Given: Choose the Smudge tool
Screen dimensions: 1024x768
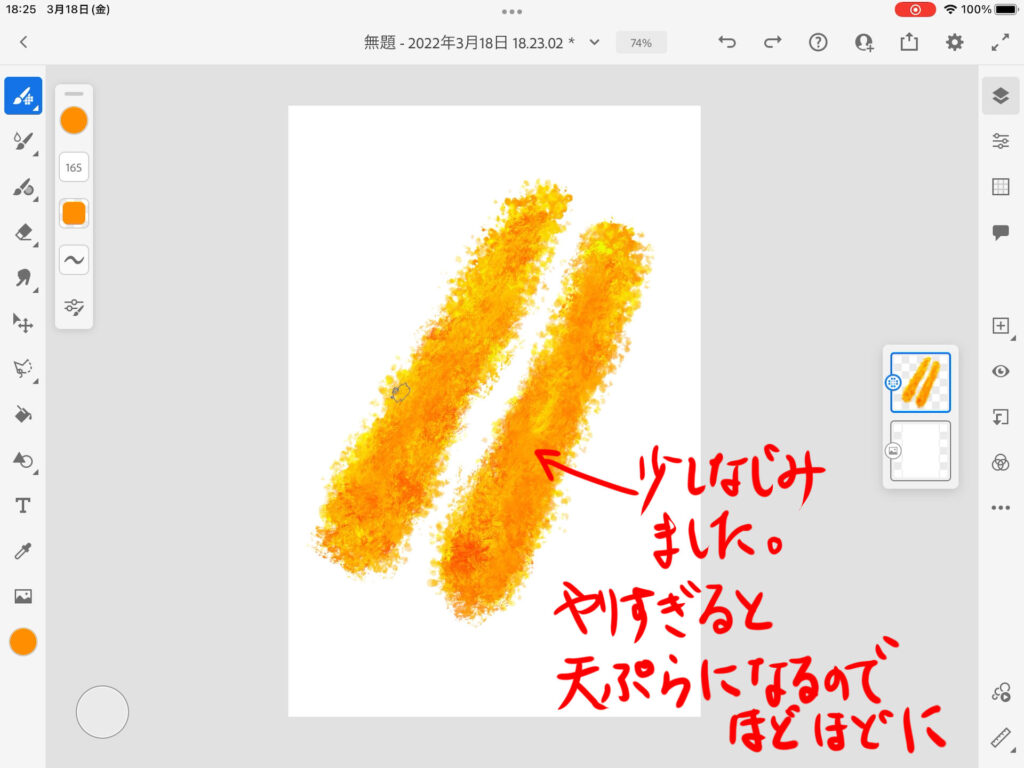Looking at the screenshot, I should click(23, 277).
